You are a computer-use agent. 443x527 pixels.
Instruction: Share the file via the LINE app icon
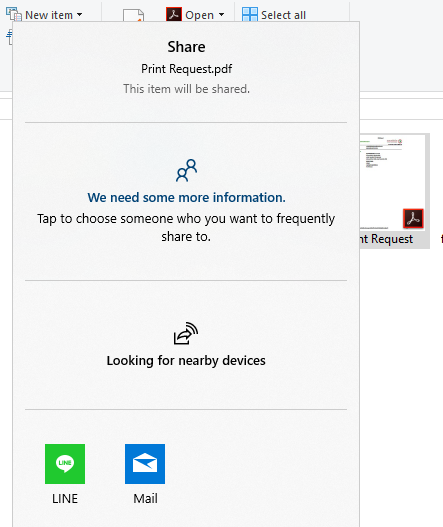(65, 464)
